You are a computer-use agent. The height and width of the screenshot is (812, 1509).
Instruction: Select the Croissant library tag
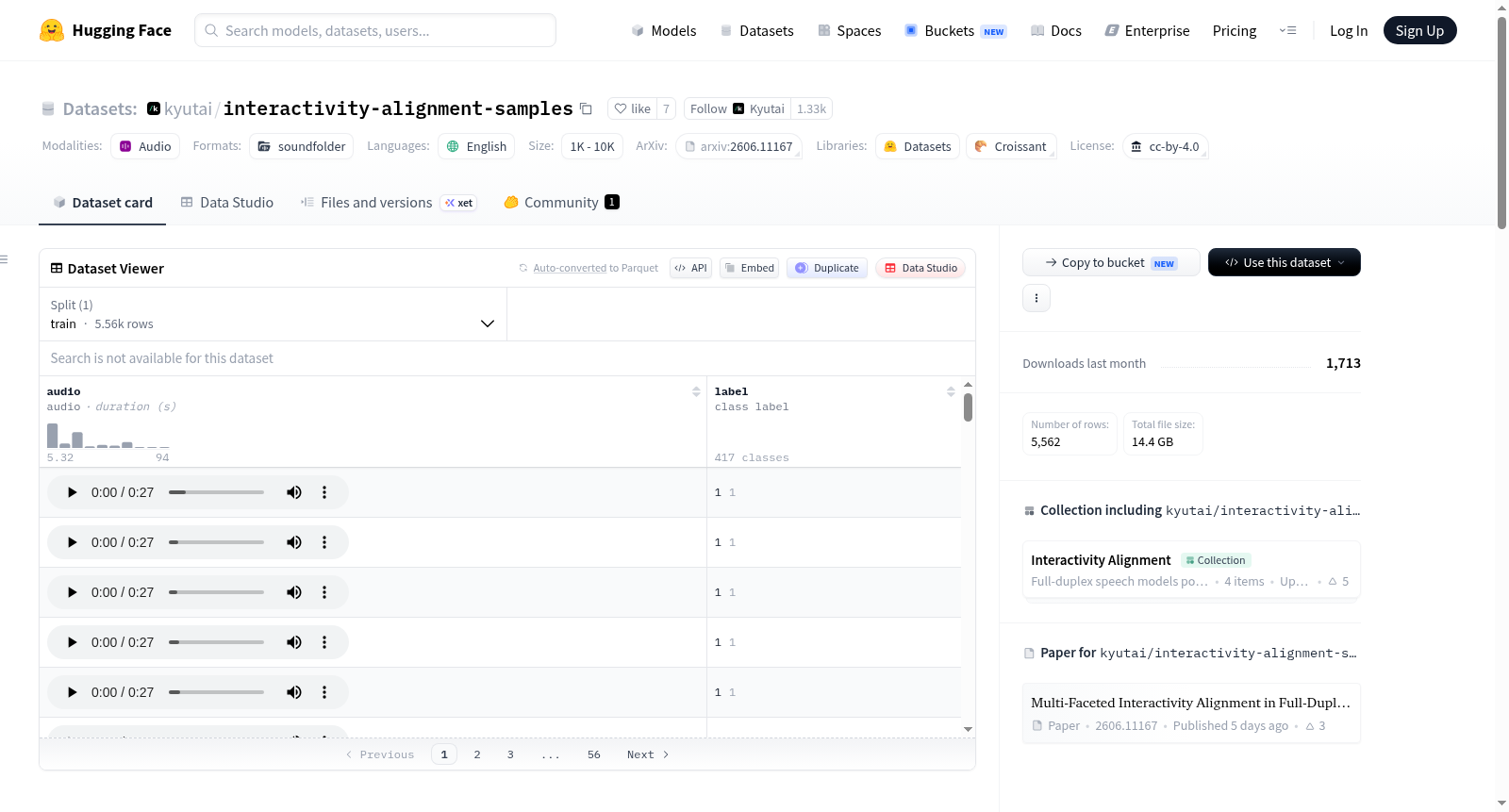(1011, 146)
